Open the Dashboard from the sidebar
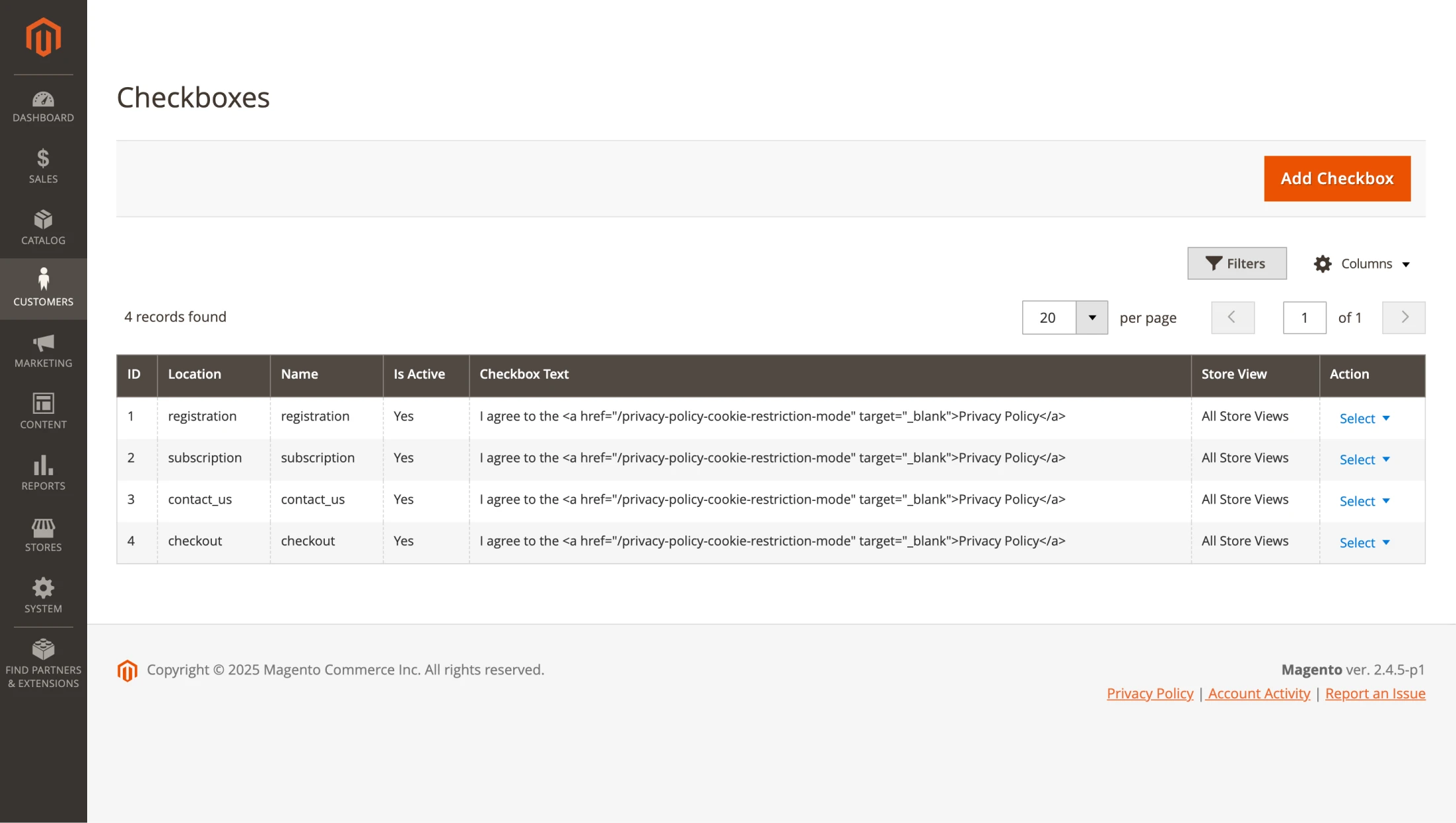 tap(43, 100)
